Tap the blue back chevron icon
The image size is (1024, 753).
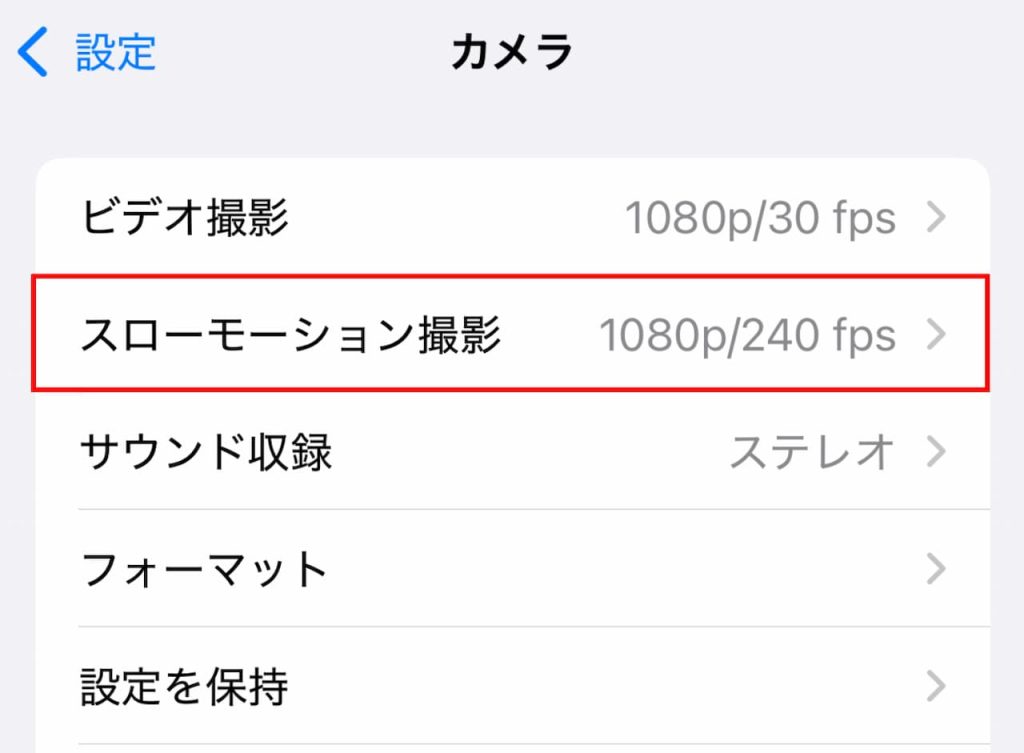[x=32, y=52]
